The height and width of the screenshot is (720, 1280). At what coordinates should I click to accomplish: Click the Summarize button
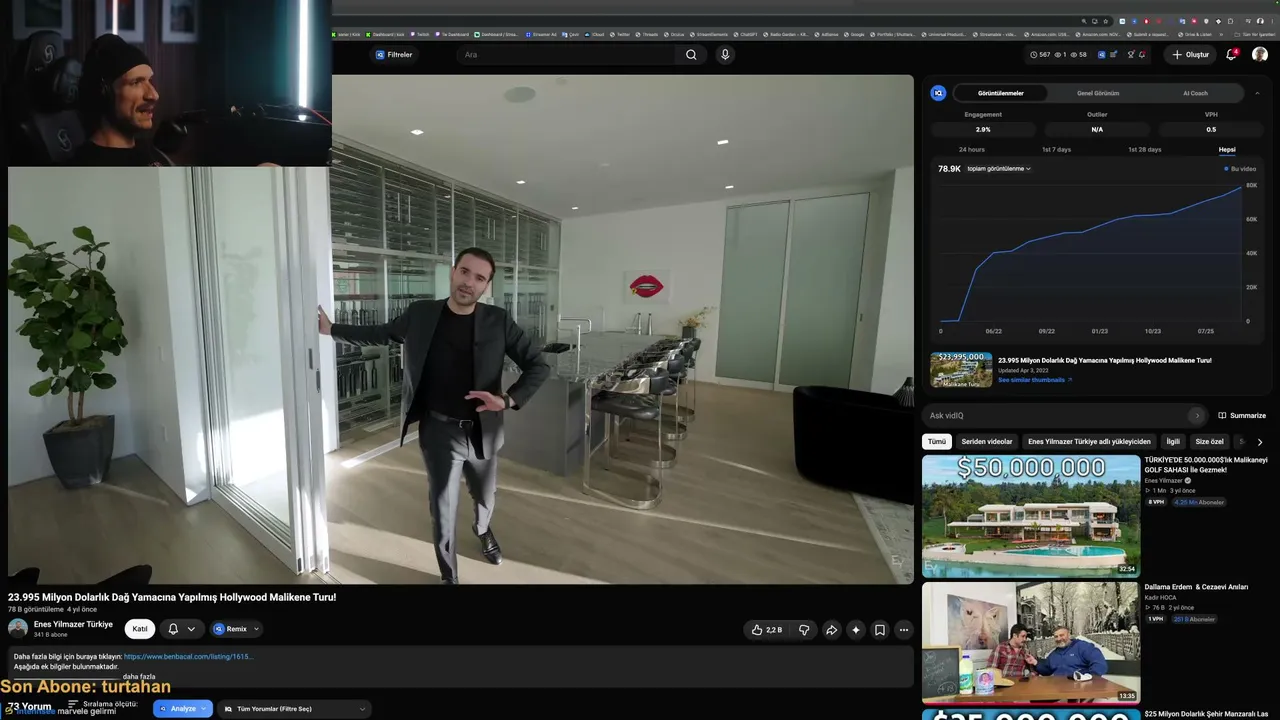(1242, 415)
